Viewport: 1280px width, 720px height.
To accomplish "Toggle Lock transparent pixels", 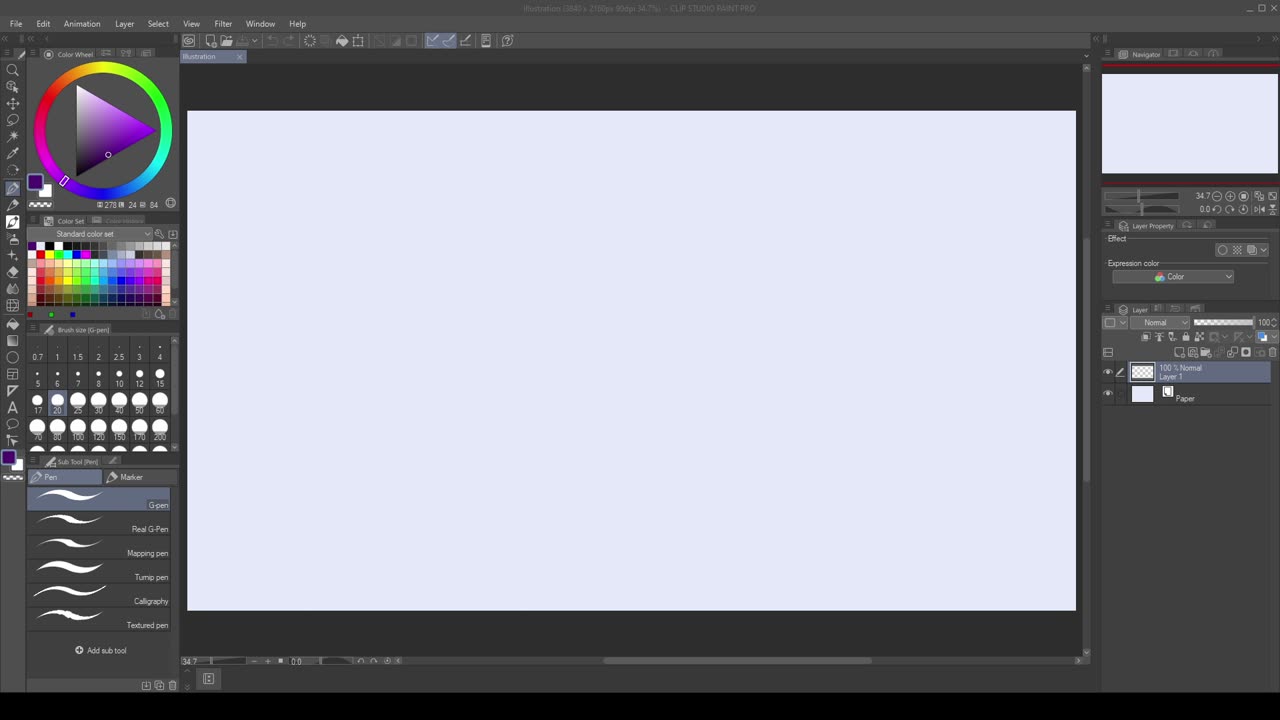I will pos(1199,337).
